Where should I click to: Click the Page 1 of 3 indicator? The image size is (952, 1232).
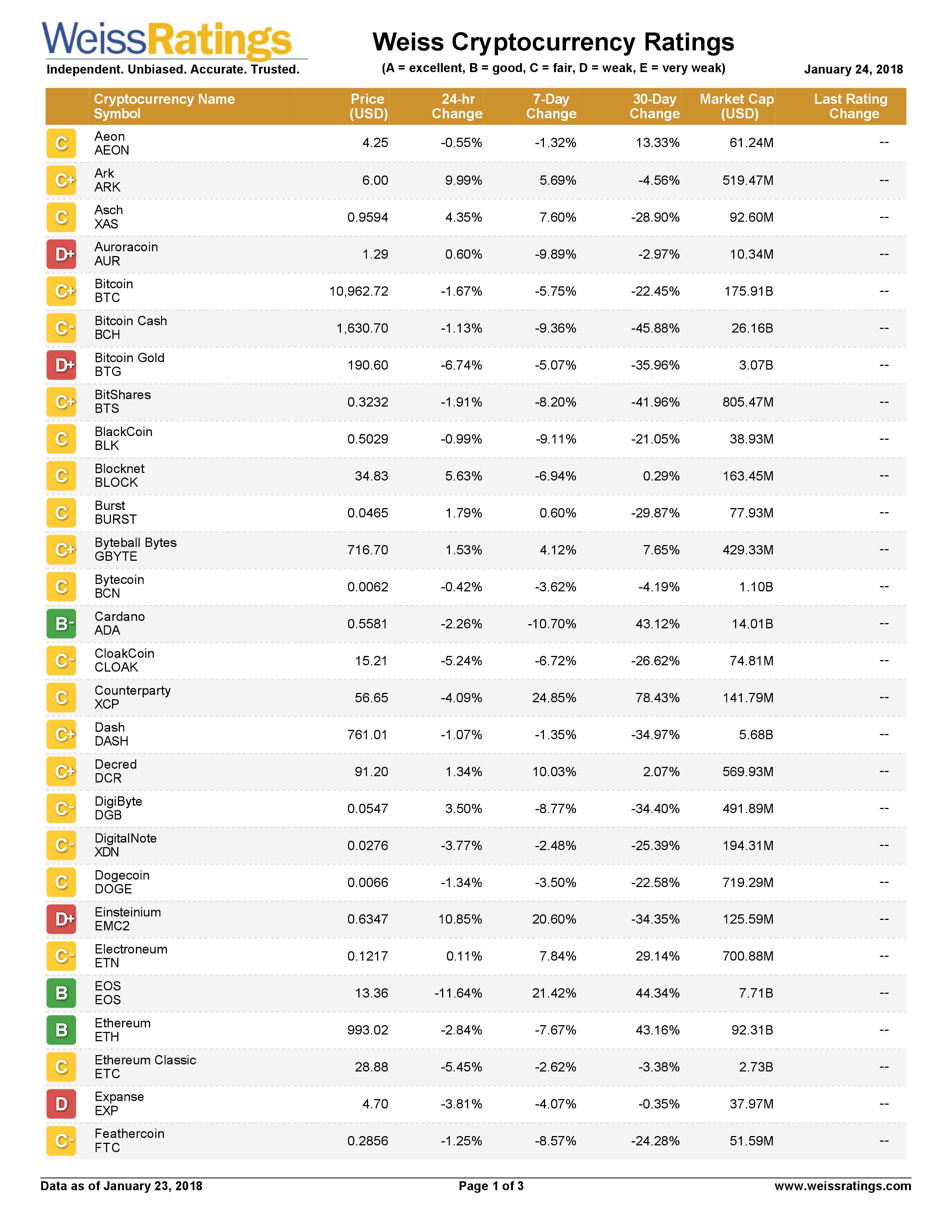tap(491, 1186)
